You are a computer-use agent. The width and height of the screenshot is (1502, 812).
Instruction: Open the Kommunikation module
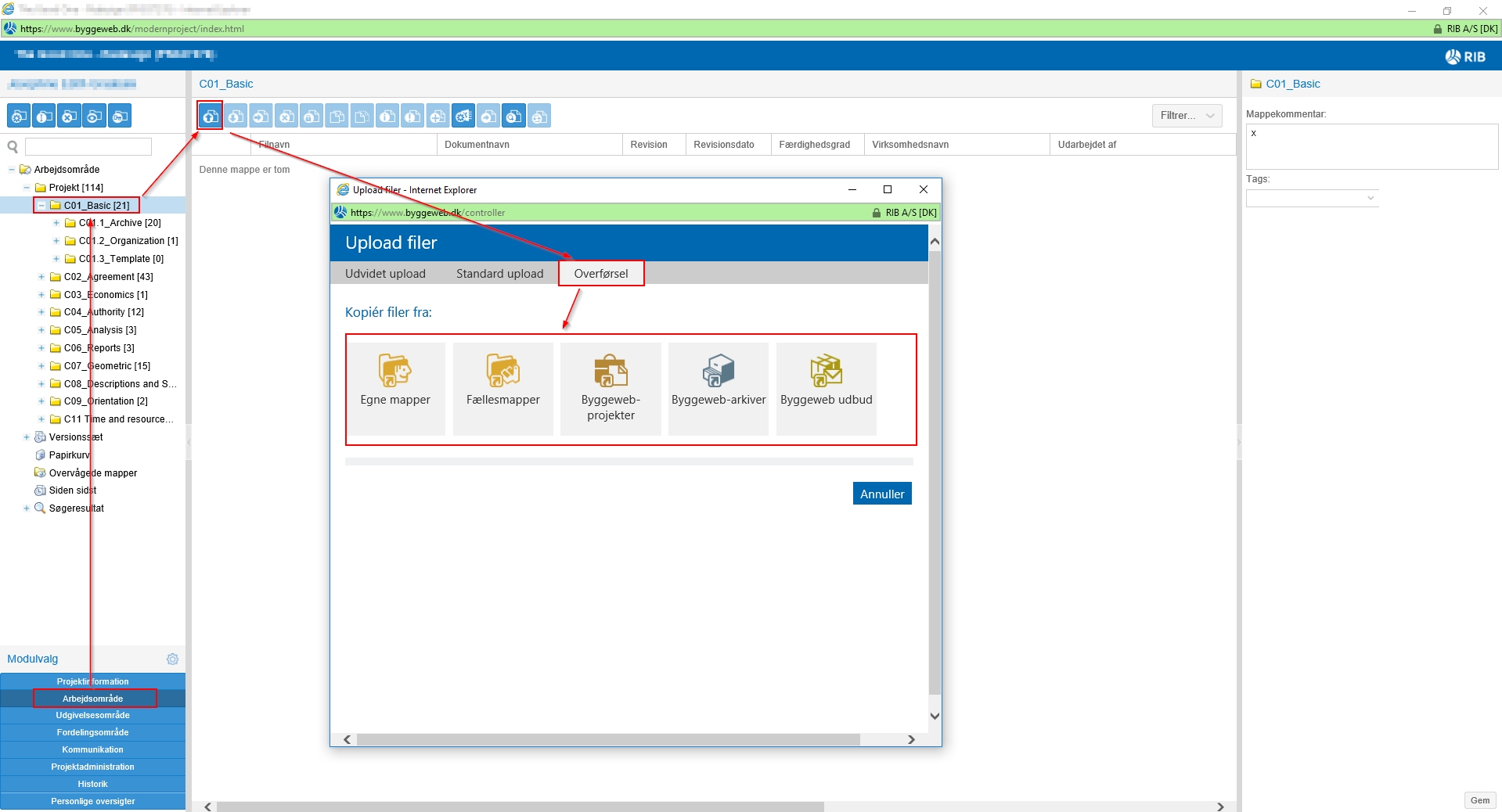[x=92, y=749]
